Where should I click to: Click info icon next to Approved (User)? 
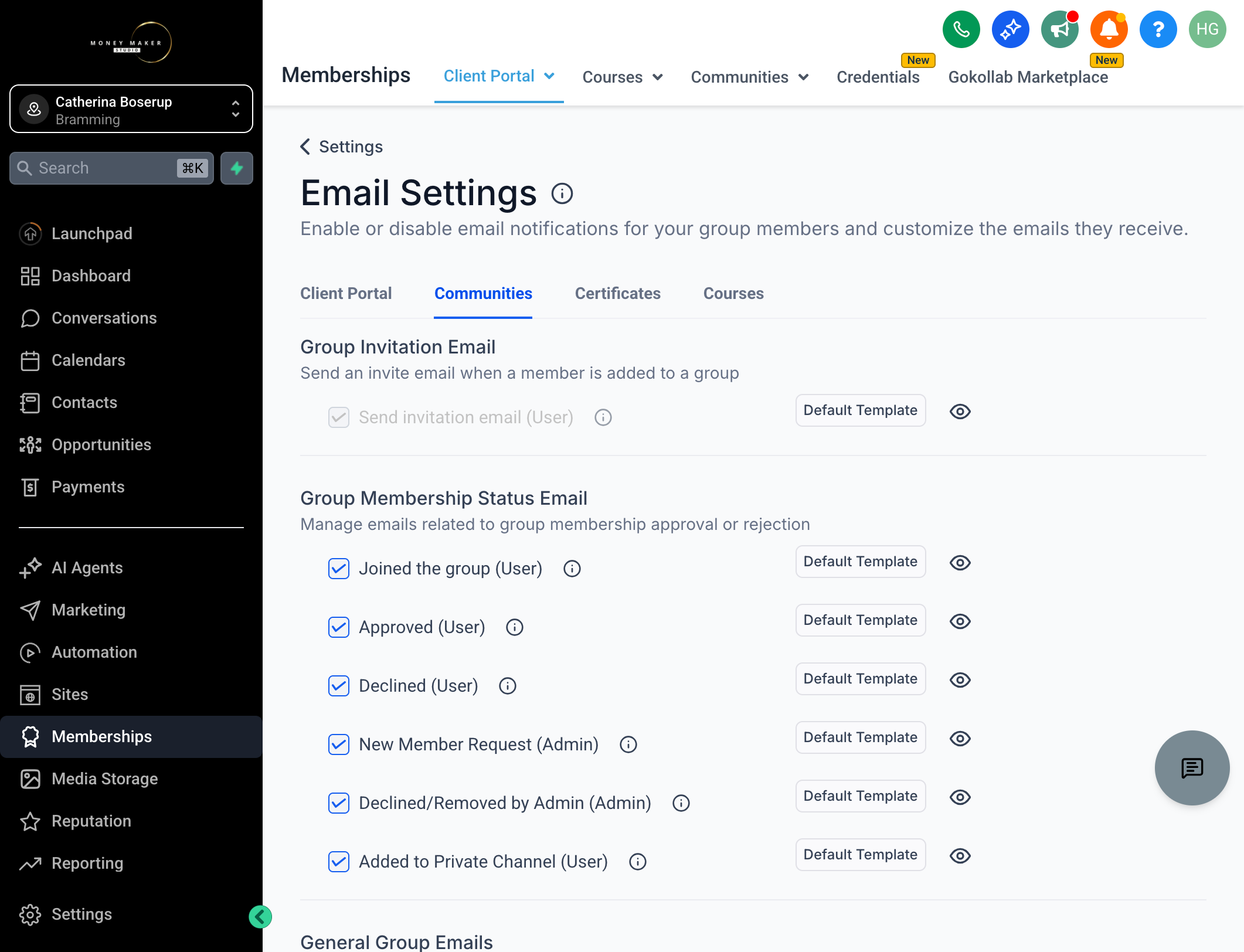514,627
